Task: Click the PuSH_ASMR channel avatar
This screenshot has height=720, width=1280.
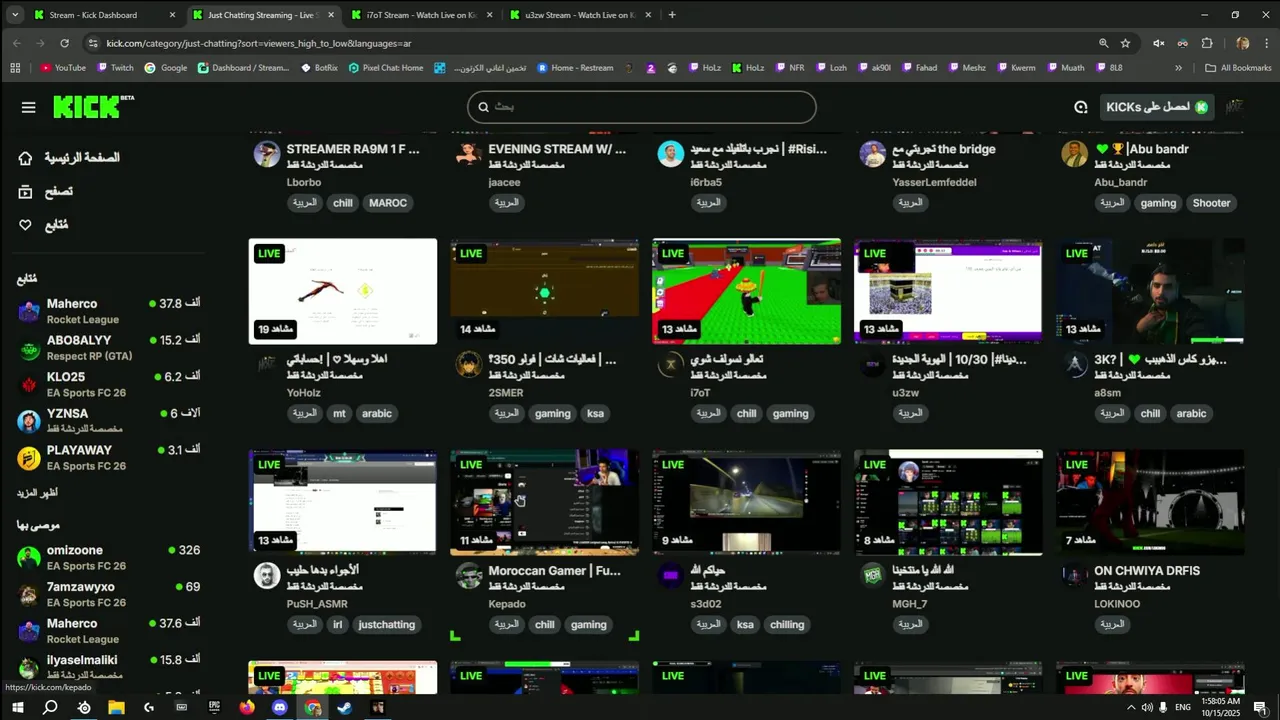Action: click(267, 575)
